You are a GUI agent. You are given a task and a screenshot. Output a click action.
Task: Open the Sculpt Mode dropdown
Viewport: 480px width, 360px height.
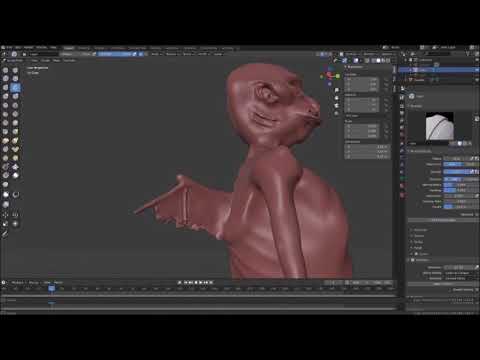coord(14,60)
